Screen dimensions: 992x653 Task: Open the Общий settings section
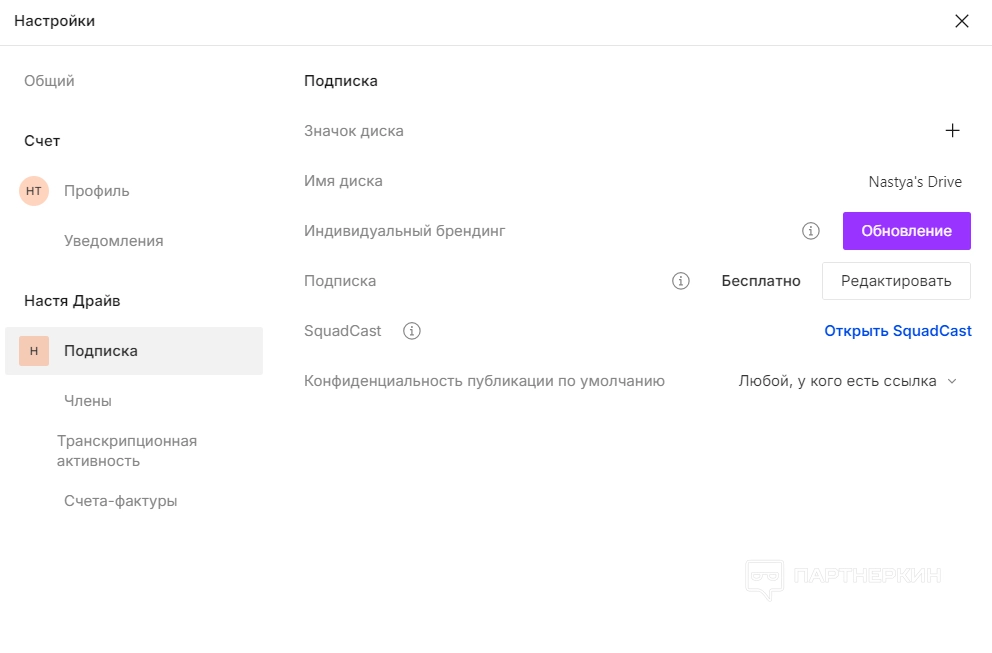coord(50,81)
